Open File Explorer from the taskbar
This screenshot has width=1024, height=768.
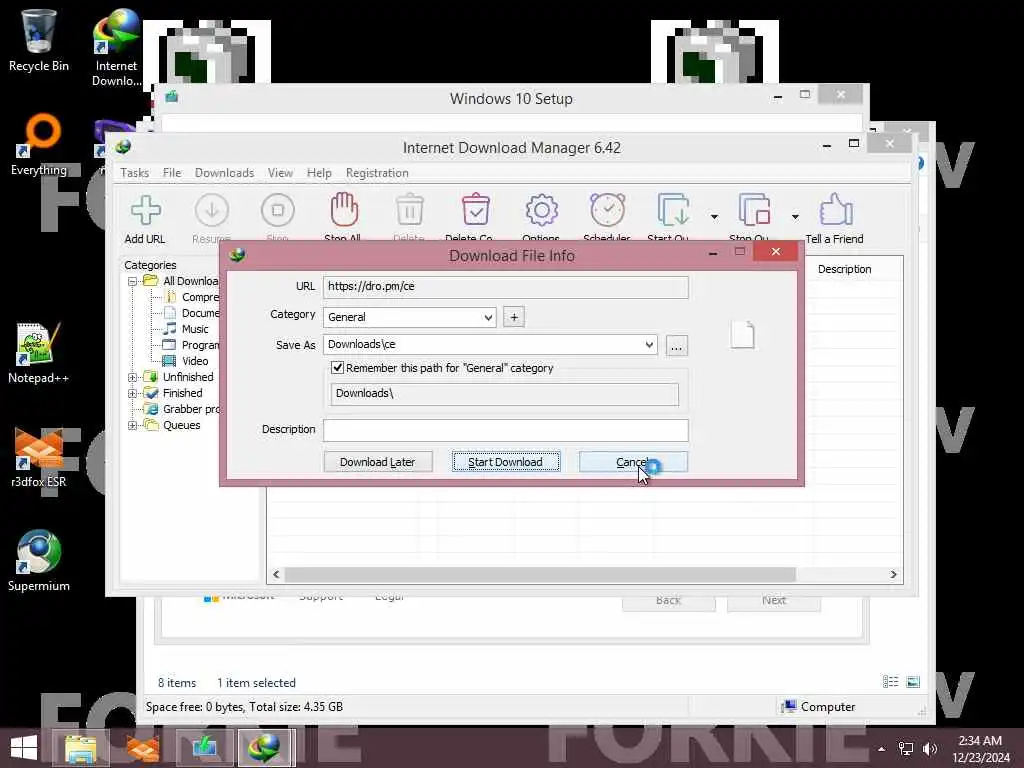(80, 748)
